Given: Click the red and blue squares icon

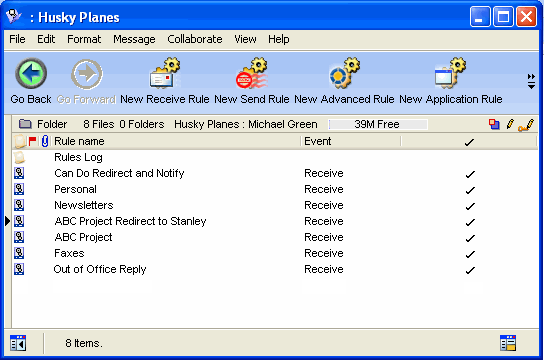Looking at the screenshot, I should (x=494, y=124).
